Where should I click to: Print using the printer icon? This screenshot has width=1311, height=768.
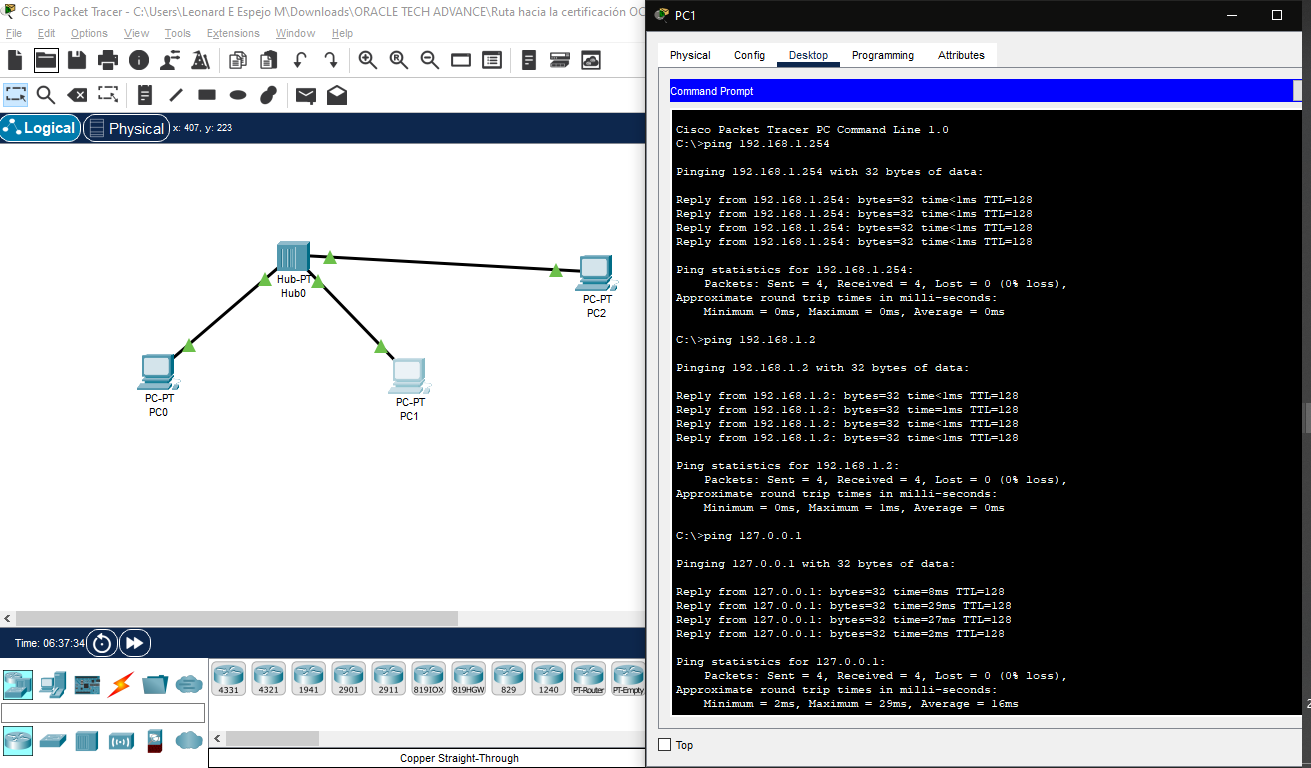click(x=108, y=60)
